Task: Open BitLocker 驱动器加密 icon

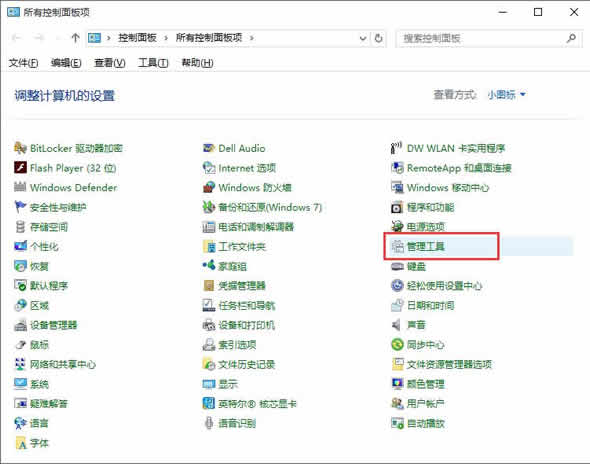Action: point(20,148)
